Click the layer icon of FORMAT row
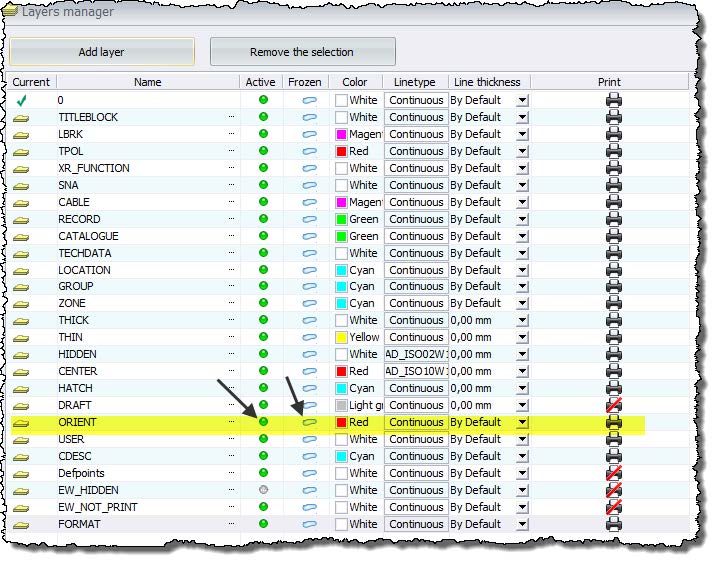This screenshot has width=716, height=562. (x=21, y=525)
